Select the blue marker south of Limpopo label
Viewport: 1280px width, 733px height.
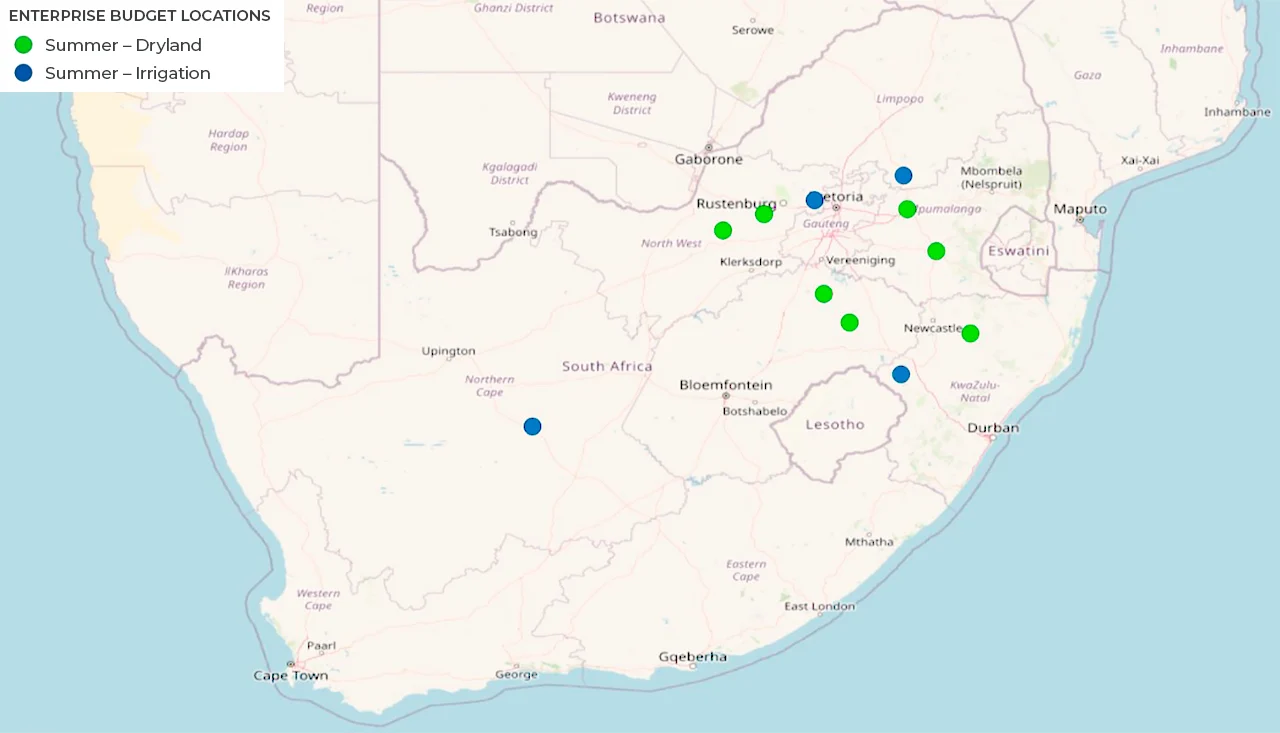coord(903,176)
